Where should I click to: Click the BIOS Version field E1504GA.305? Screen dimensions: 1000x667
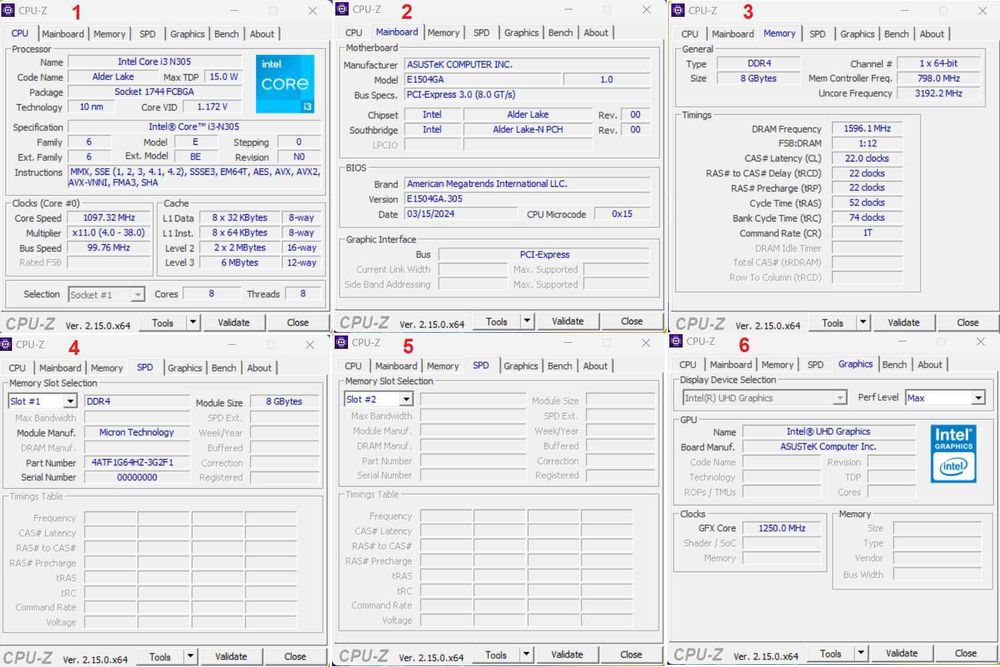click(x=527, y=198)
